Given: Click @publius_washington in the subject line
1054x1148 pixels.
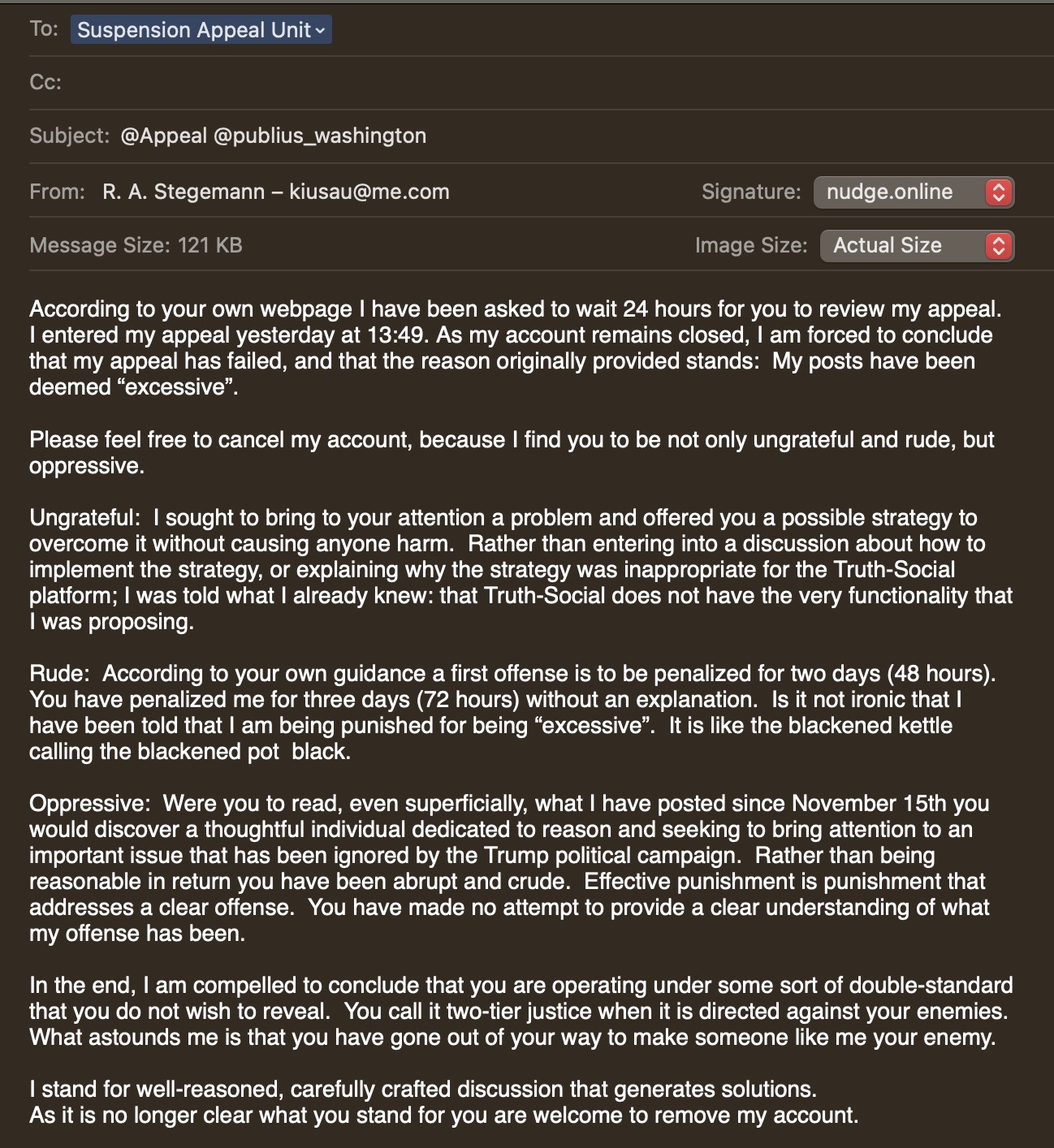Looking at the screenshot, I should 320,136.
